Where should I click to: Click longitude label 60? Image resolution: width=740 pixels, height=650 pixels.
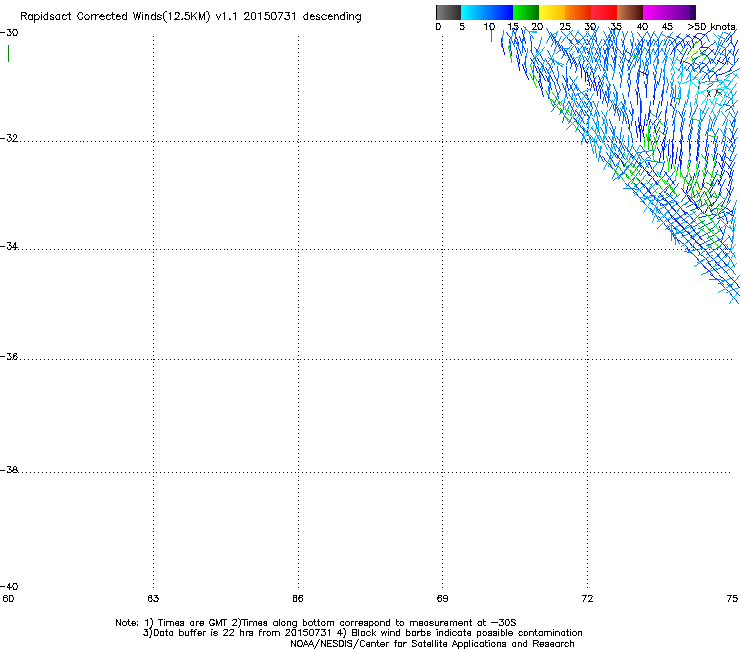(x=8, y=599)
